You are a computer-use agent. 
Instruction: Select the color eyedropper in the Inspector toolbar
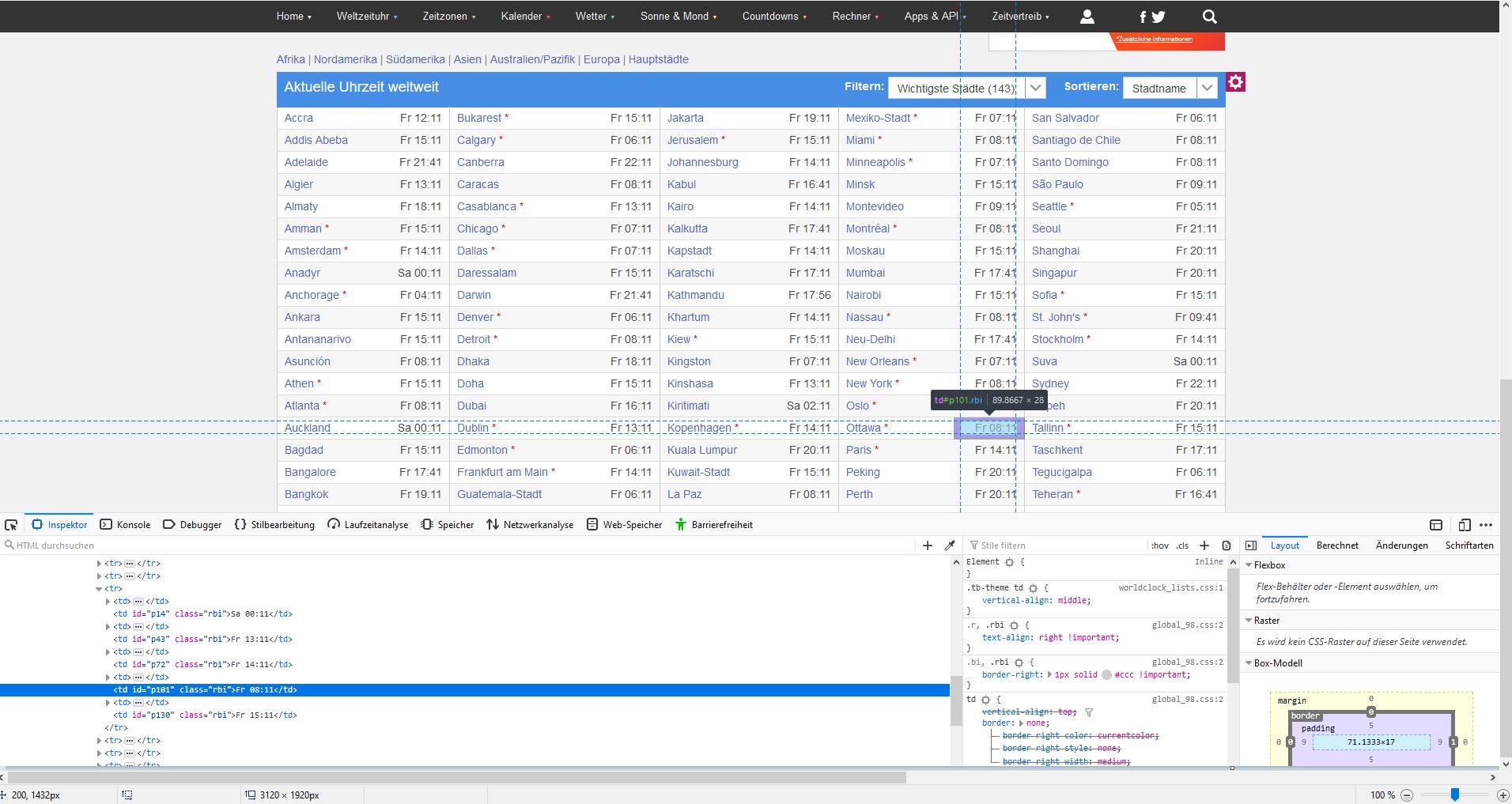pos(949,545)
